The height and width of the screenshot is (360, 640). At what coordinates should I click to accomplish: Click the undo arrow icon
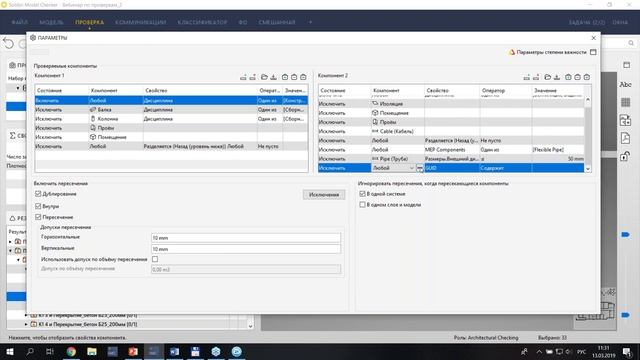coord(8,43)
